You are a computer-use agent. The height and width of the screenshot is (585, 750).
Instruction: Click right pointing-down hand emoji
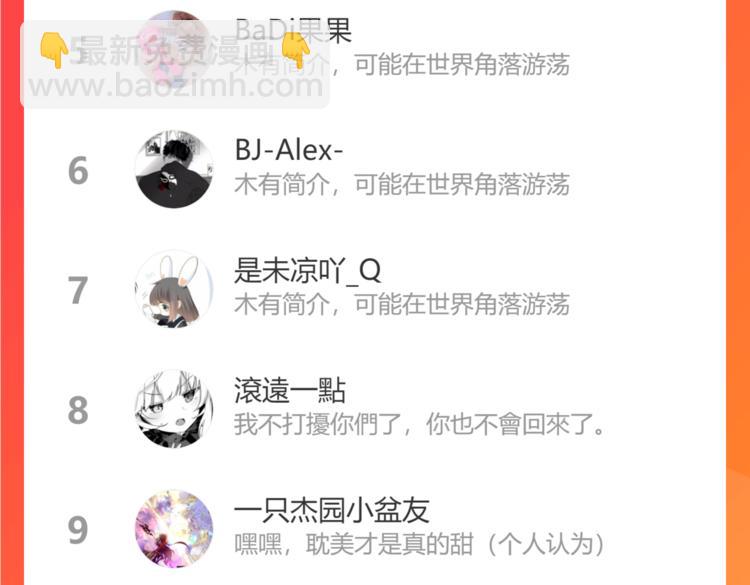[x=296, y=50]
